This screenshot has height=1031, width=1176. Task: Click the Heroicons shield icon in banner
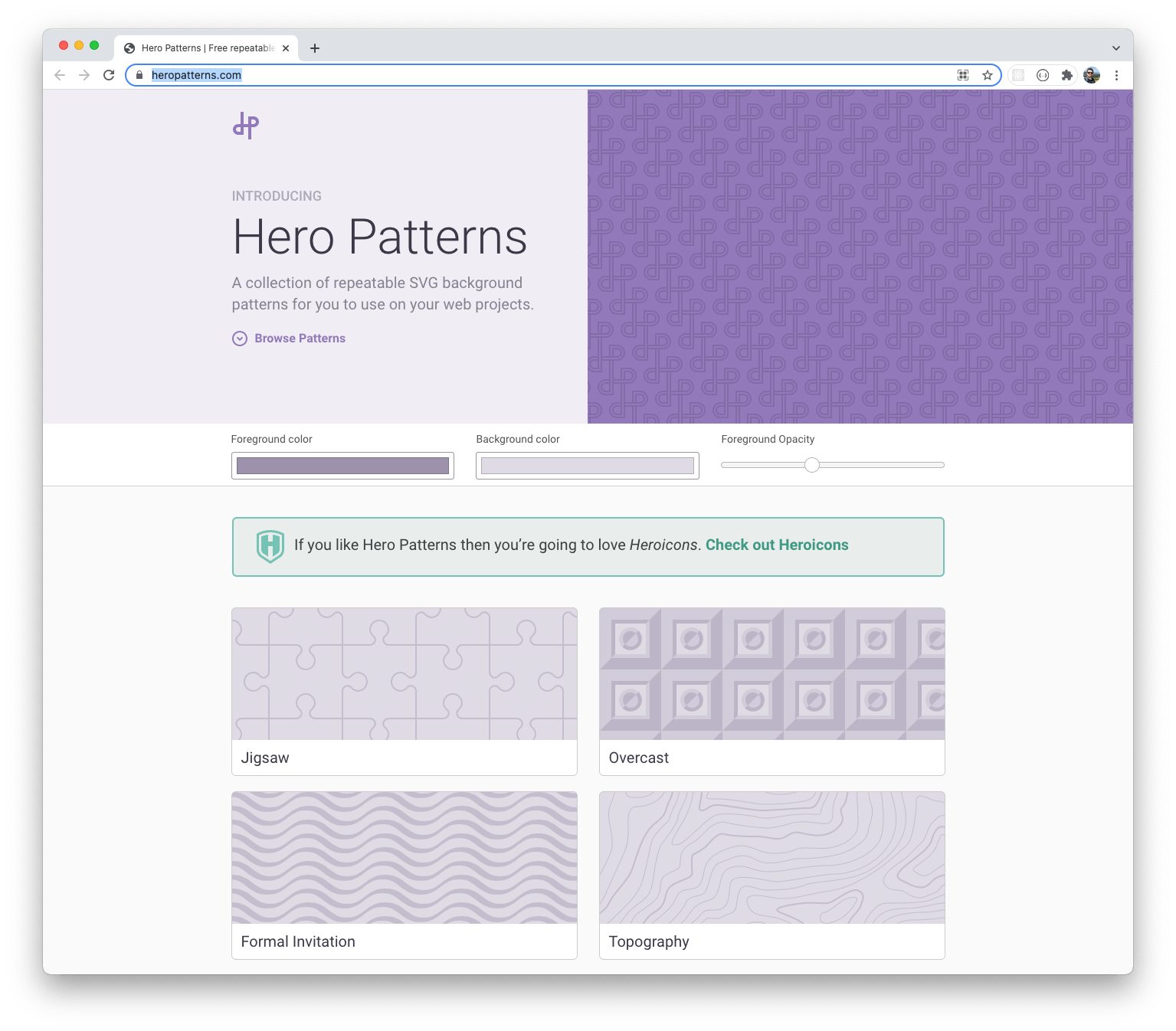[x=270, y=546]
